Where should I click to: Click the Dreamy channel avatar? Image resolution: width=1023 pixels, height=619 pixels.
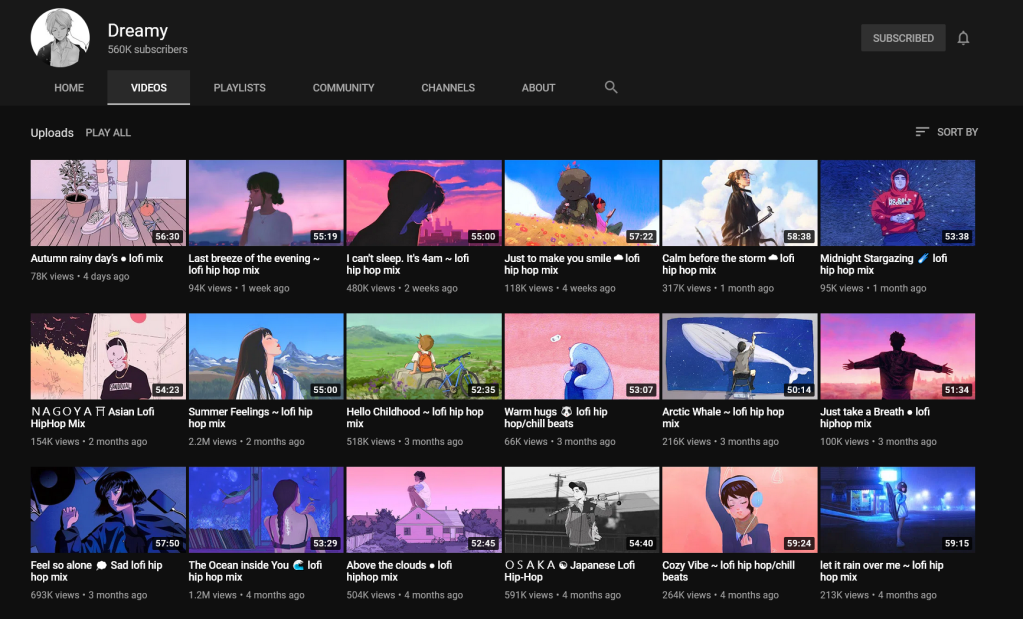point(60,38)
